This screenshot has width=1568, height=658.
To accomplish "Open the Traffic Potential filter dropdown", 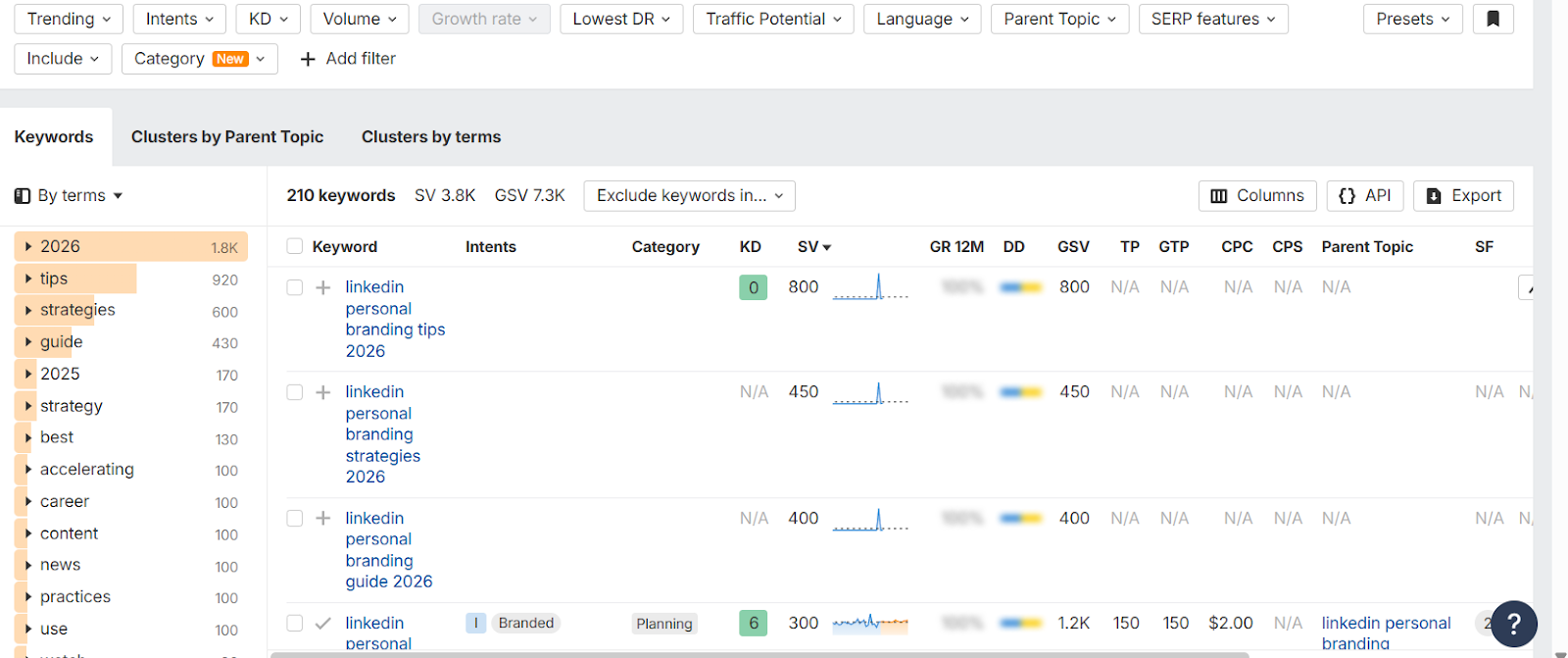I will [x=773, y=19].
